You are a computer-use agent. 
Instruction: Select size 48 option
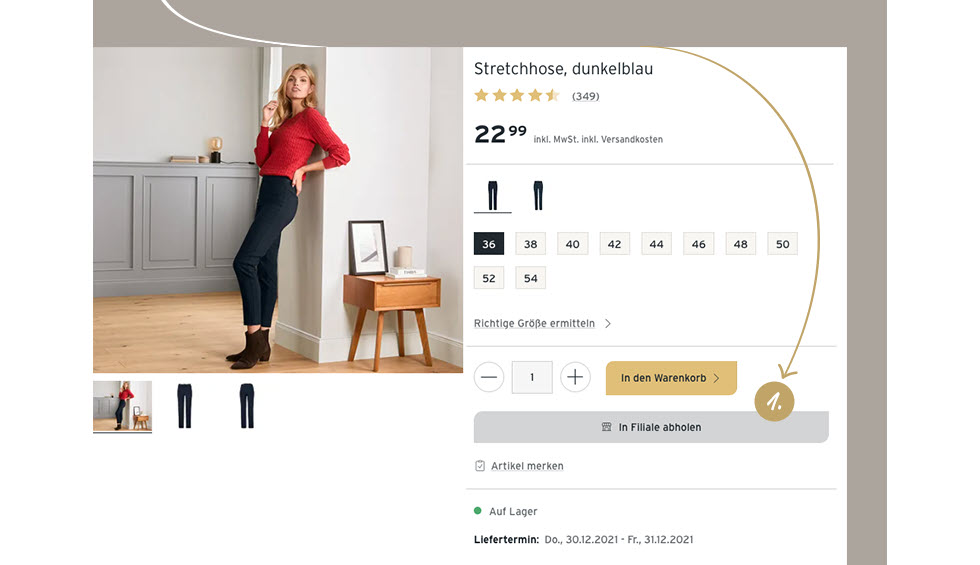click(x=741, y=244)
